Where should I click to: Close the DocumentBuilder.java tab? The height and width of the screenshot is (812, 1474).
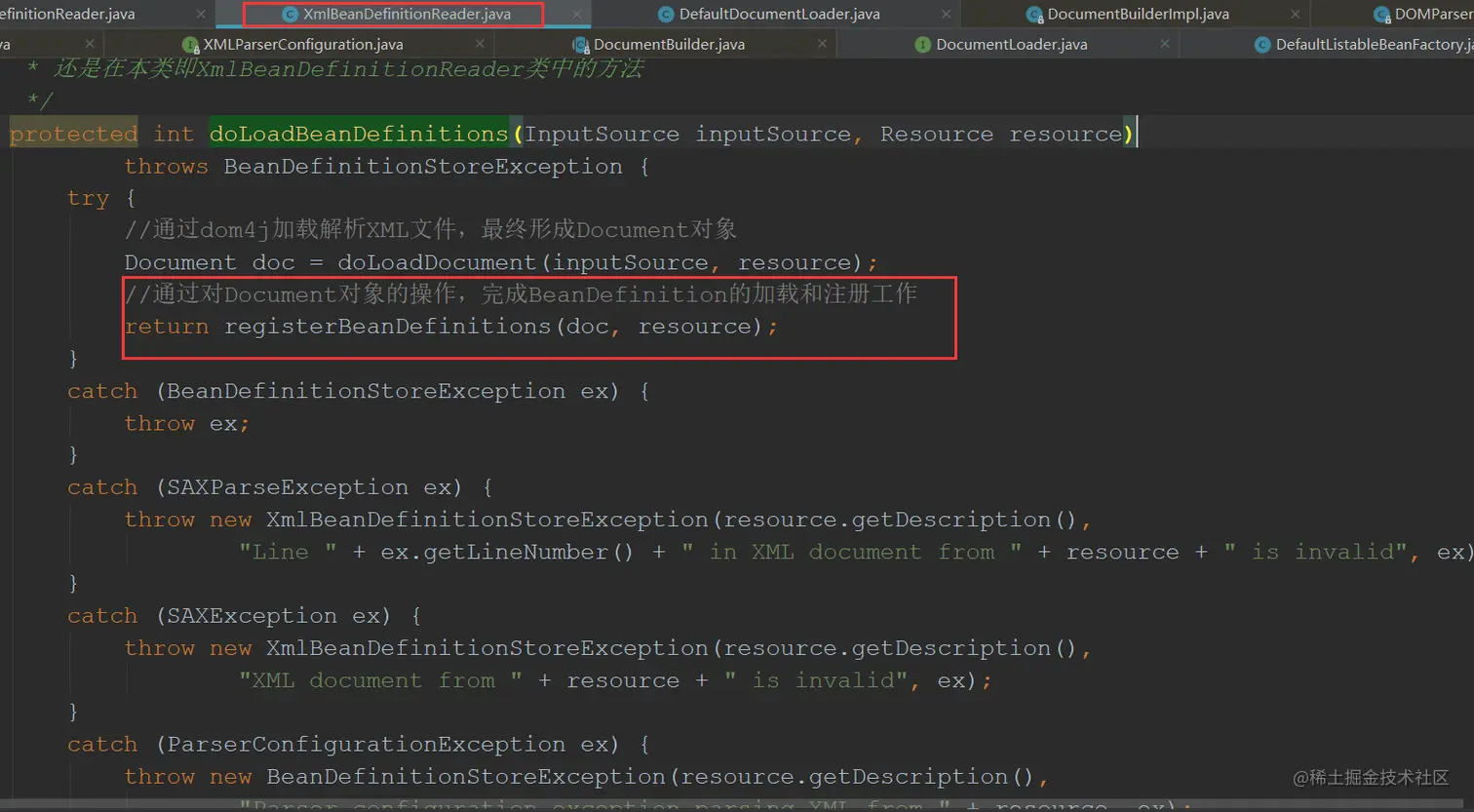(x=822, y=44)
